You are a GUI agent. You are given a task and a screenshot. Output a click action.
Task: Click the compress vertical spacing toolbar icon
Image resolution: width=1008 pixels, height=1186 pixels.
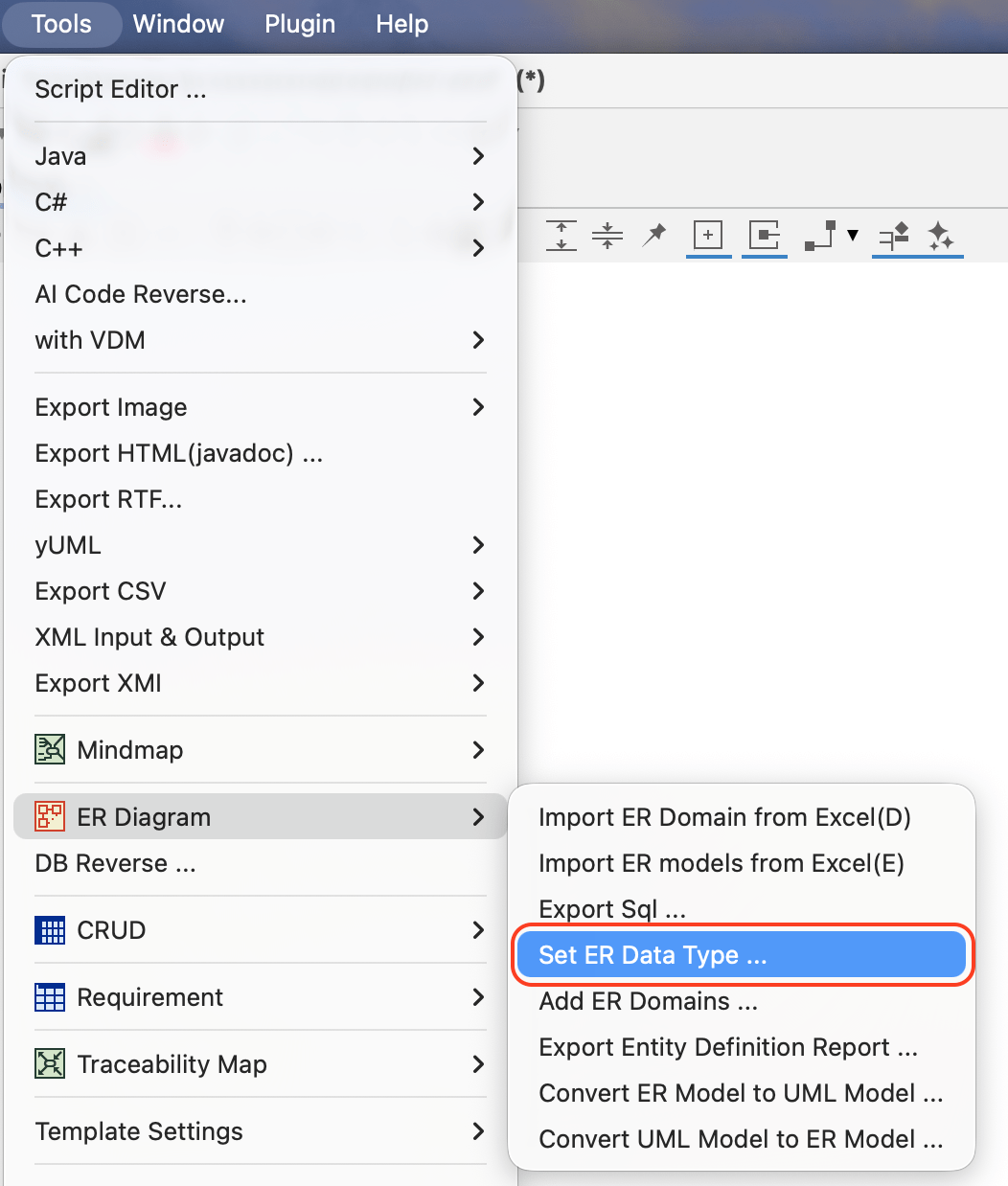coord(607,235)
